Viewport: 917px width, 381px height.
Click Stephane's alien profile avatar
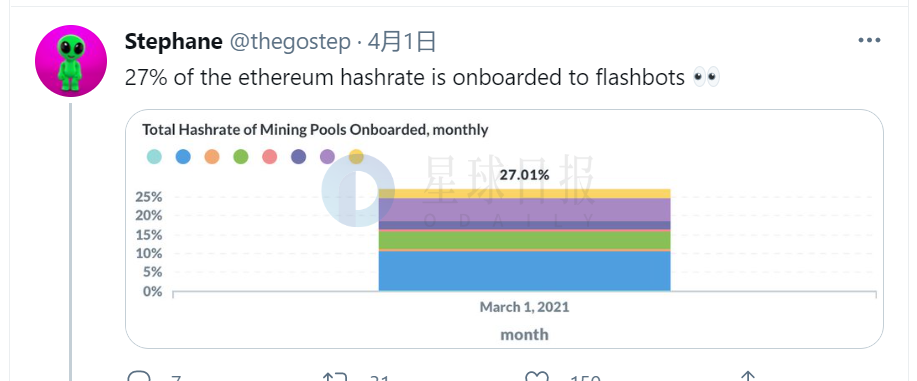coord(71,61)
